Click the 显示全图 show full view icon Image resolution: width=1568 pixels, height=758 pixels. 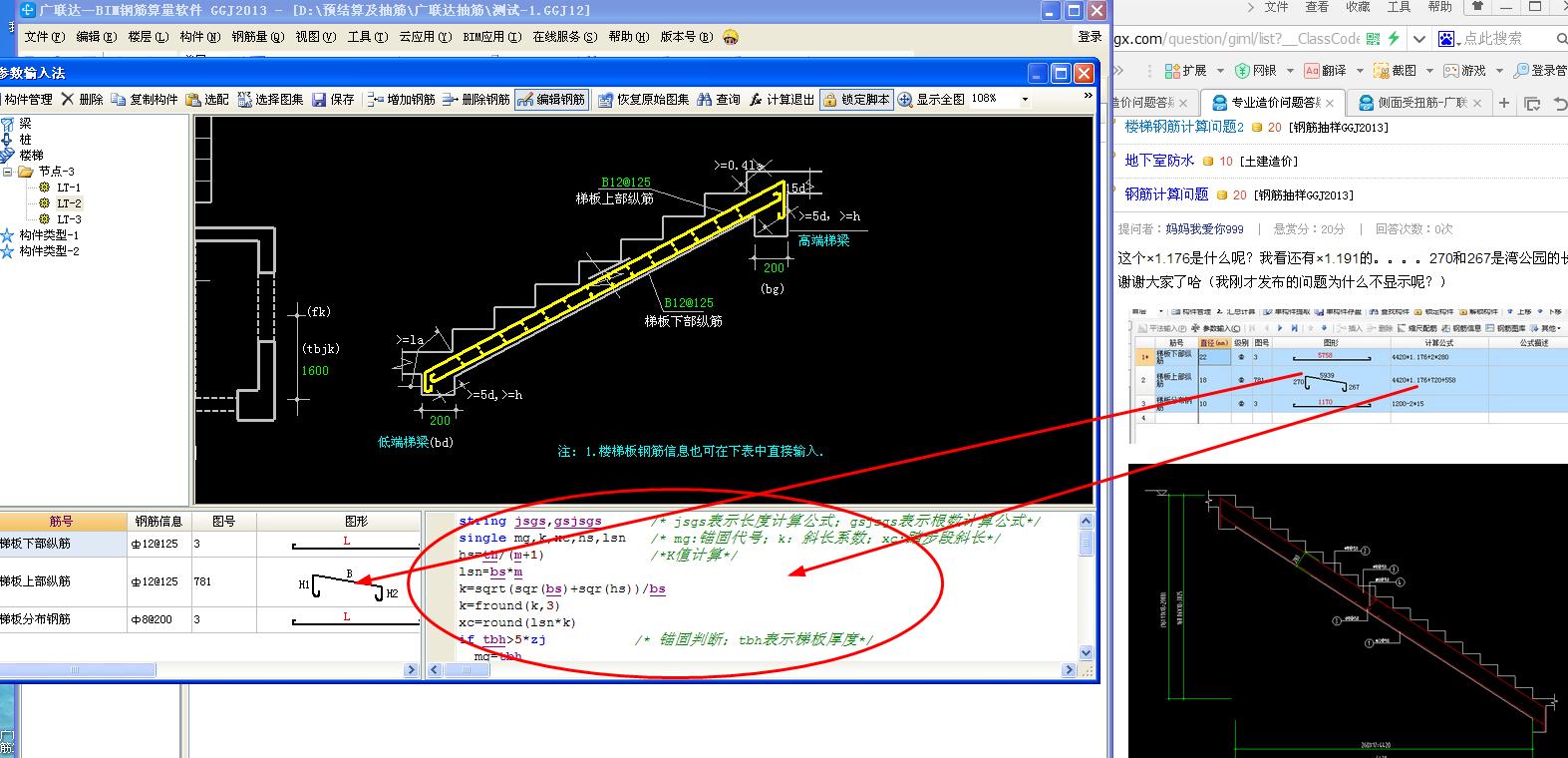[x=905, y=99]
